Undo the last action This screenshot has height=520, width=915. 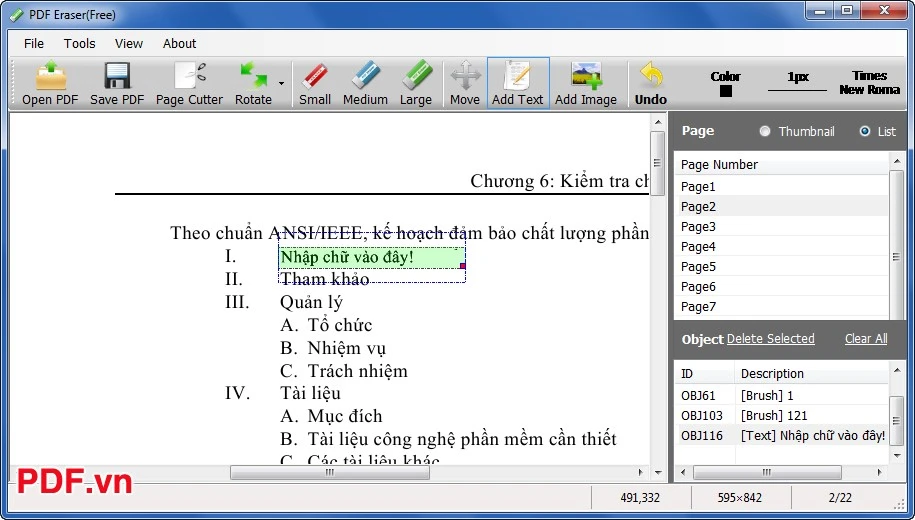[x=651, y=83]
